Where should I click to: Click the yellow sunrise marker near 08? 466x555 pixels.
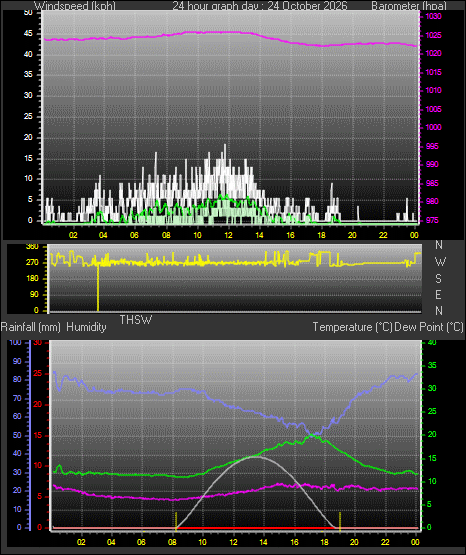tap(176, 521)
